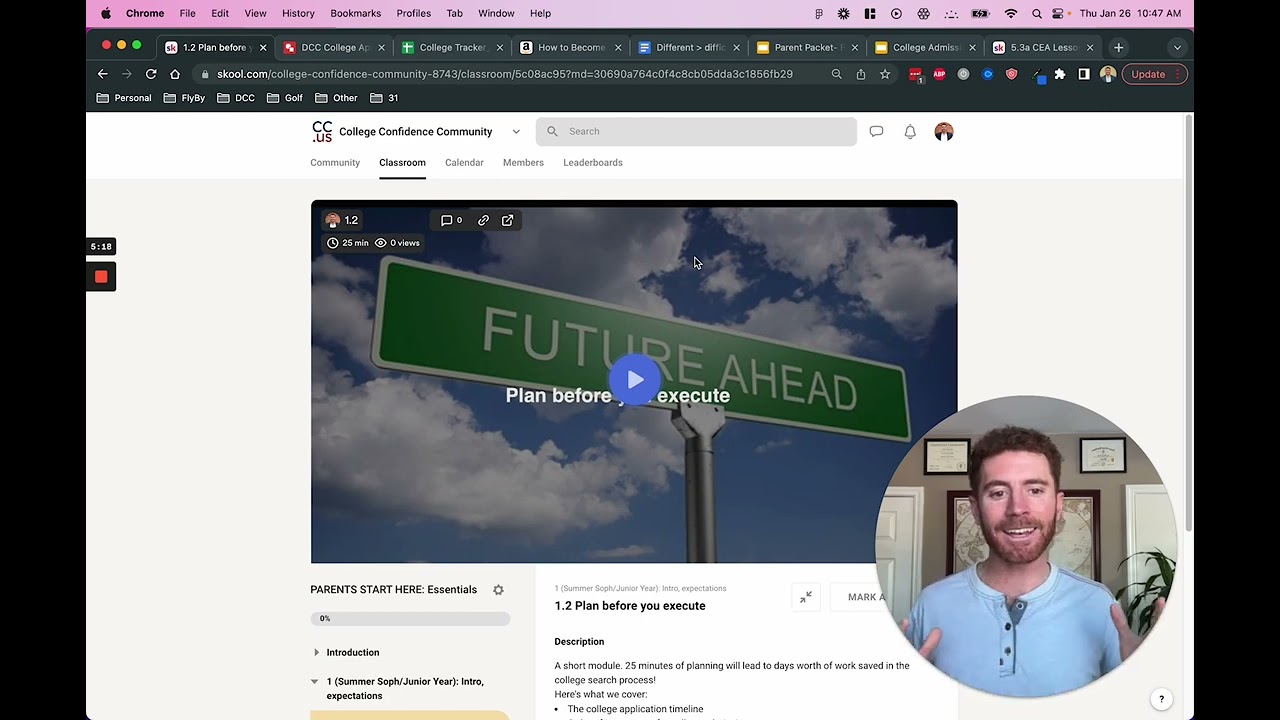Screen dimensions: 1280x720
Task: Open the Bookmarks menu
Action: [x=356, y=13]
